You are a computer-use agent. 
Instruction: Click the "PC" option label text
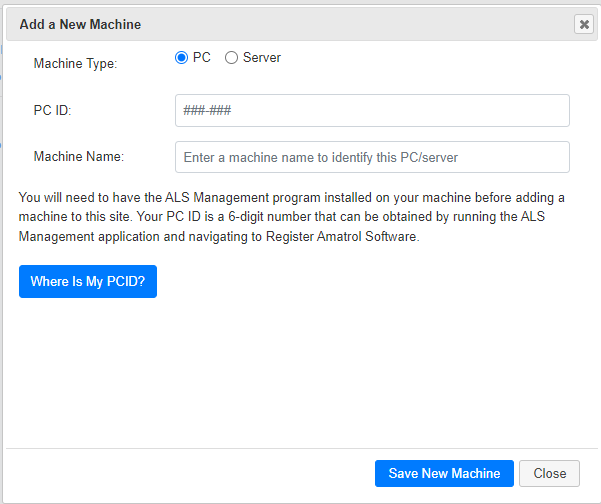point(202,57)
